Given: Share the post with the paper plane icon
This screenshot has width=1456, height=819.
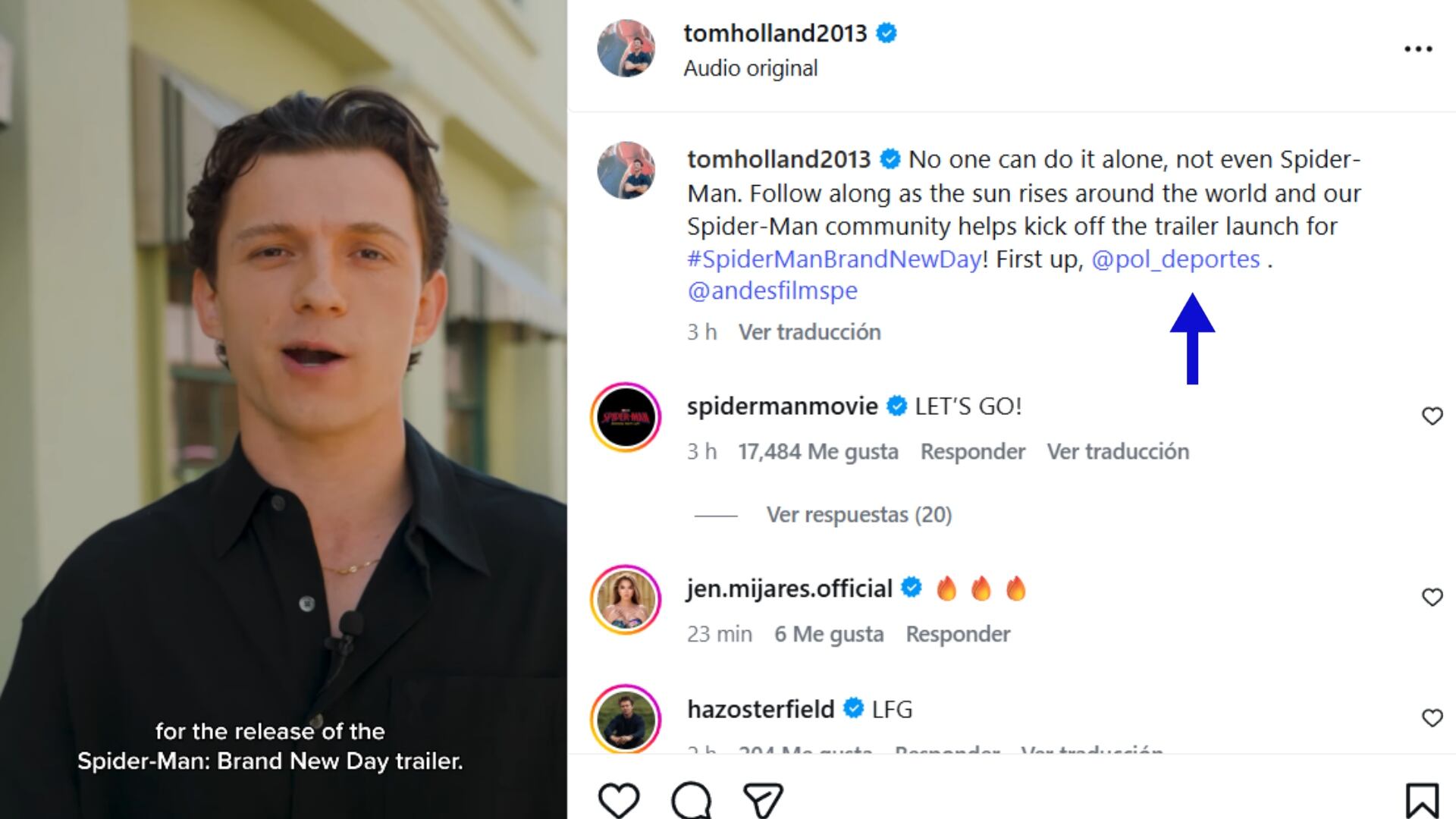Looking at the screenshot, I should click(764, 798).
